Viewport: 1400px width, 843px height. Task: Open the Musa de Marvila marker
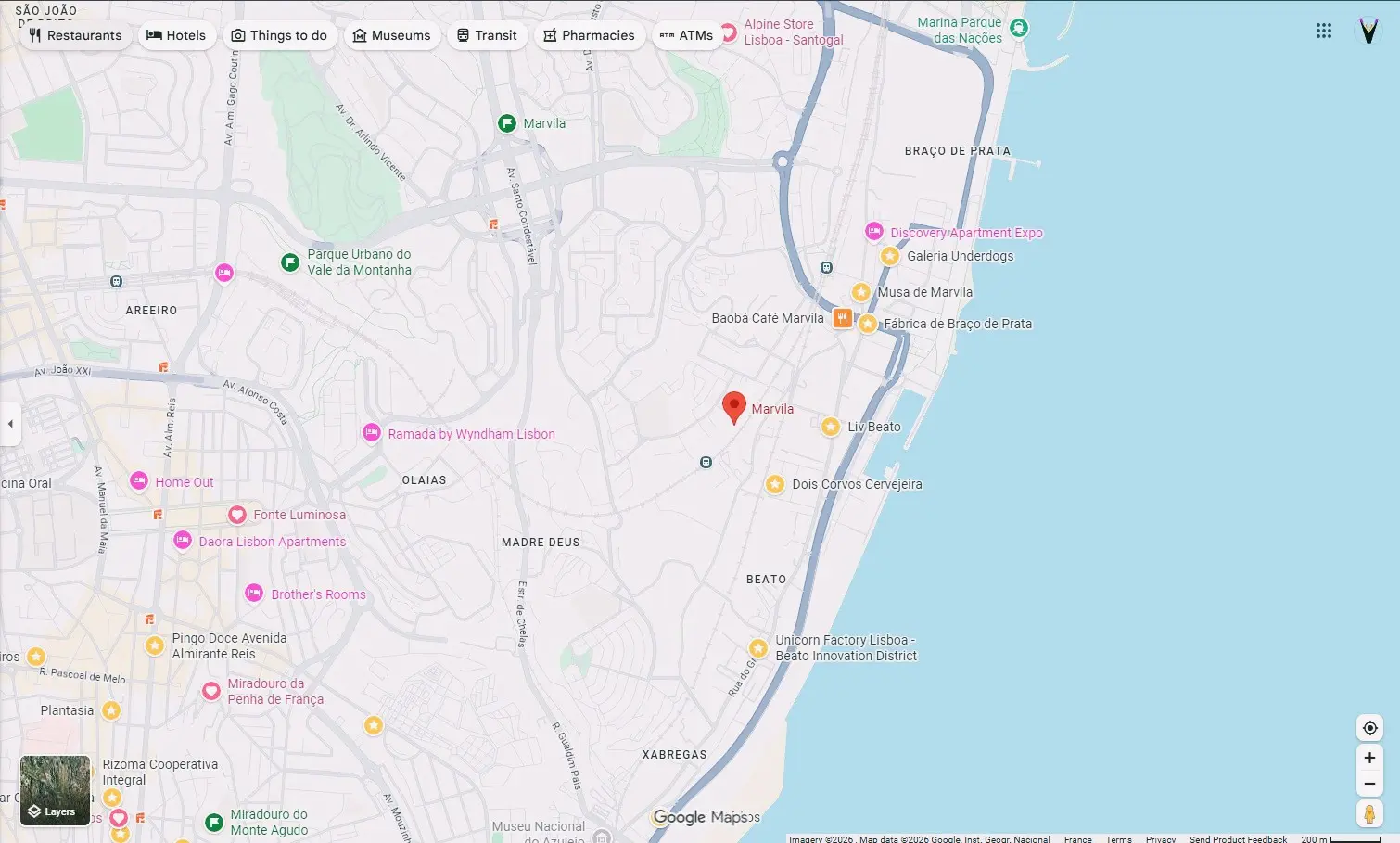[x=861, y=292]
